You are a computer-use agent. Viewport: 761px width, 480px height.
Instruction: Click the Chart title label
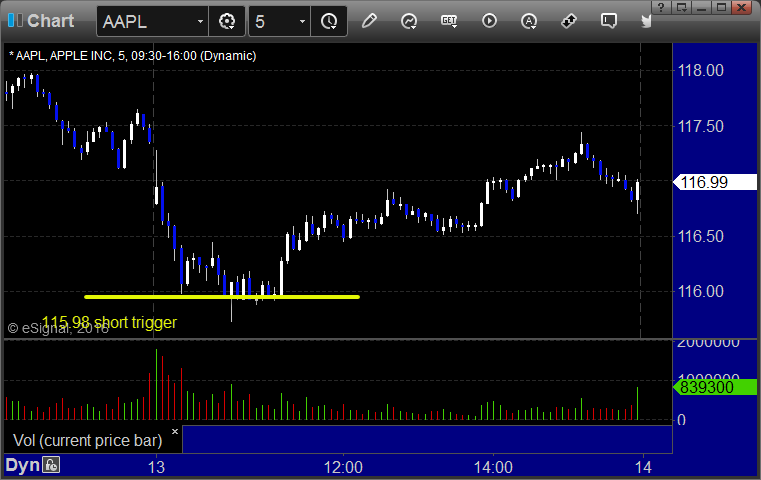coord(50,21)
